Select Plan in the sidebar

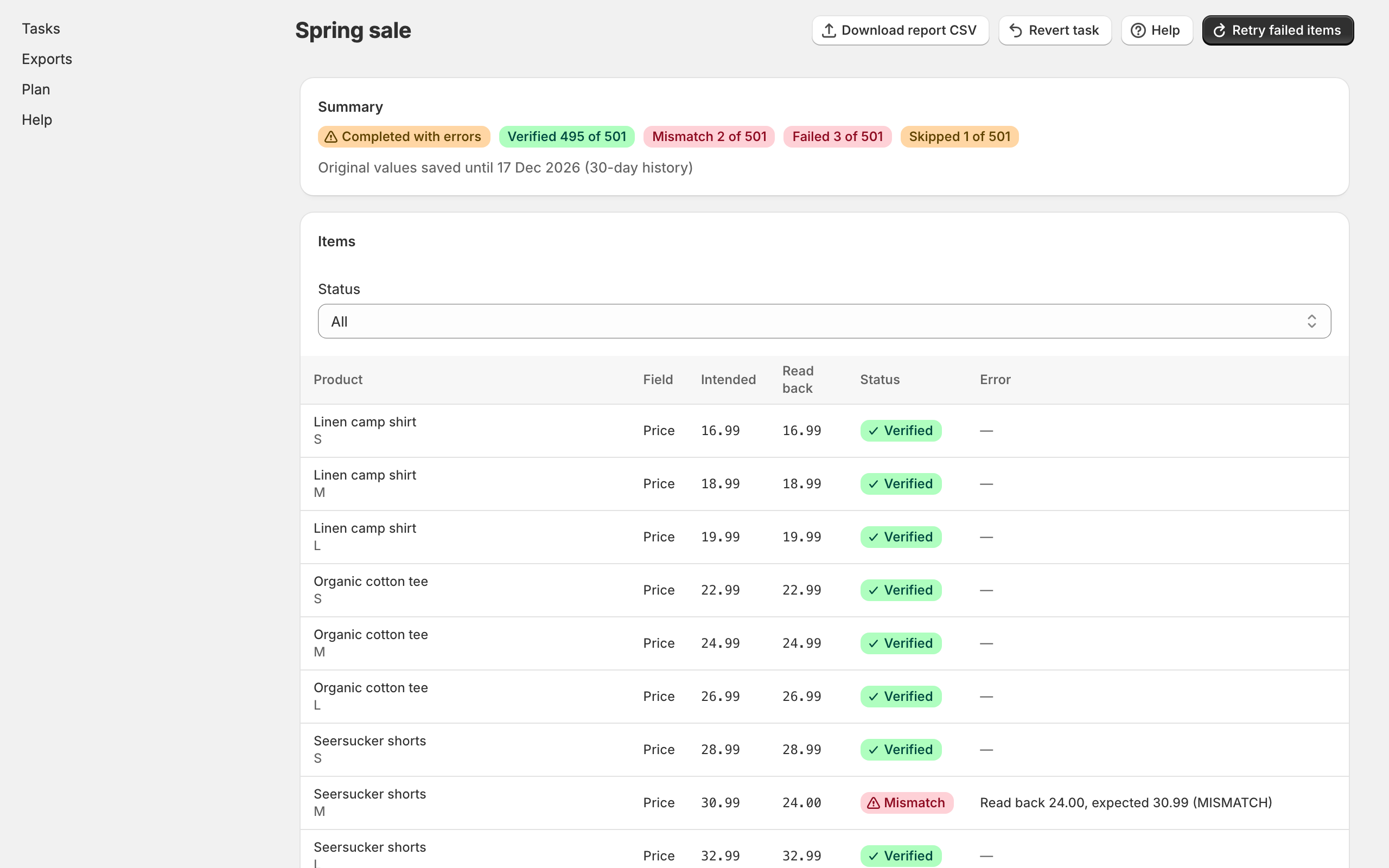[x=36, y=90]
